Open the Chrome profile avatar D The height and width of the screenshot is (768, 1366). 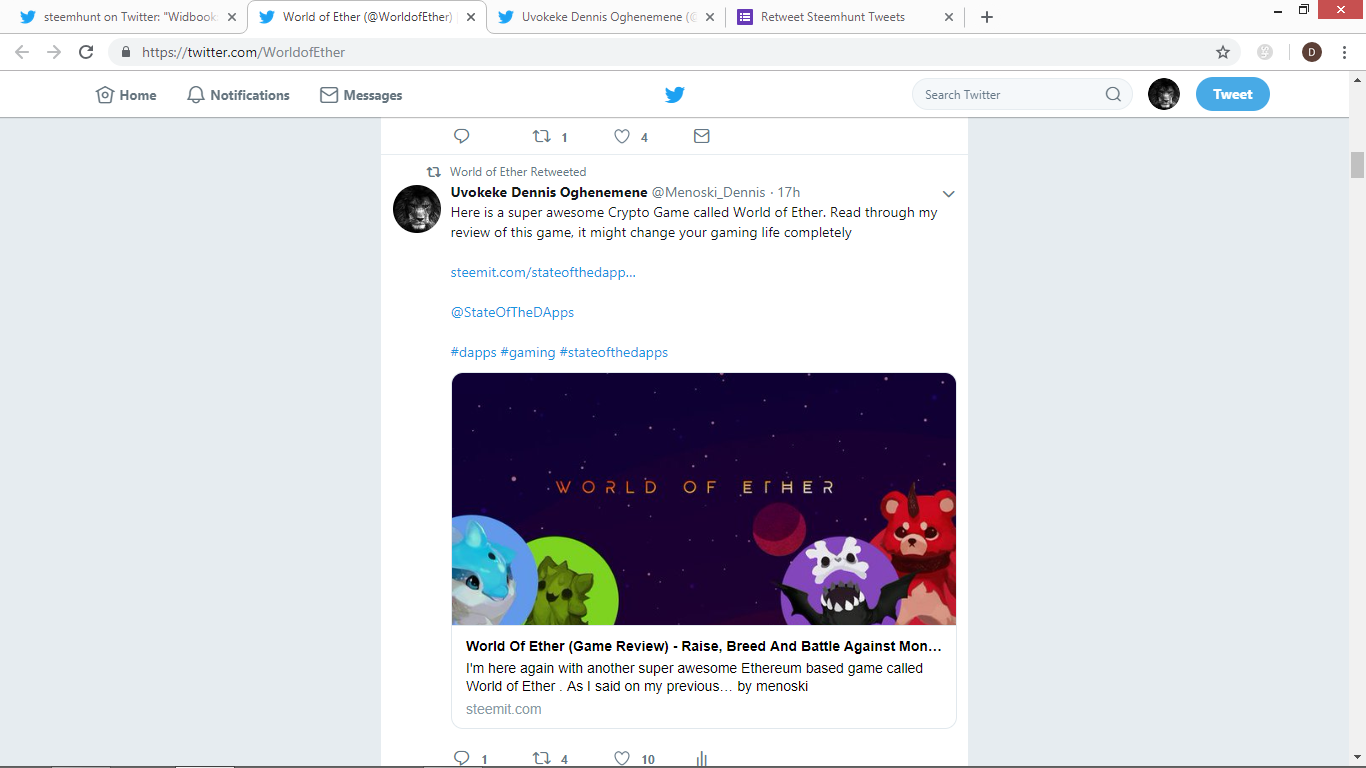pos(1312,52)
